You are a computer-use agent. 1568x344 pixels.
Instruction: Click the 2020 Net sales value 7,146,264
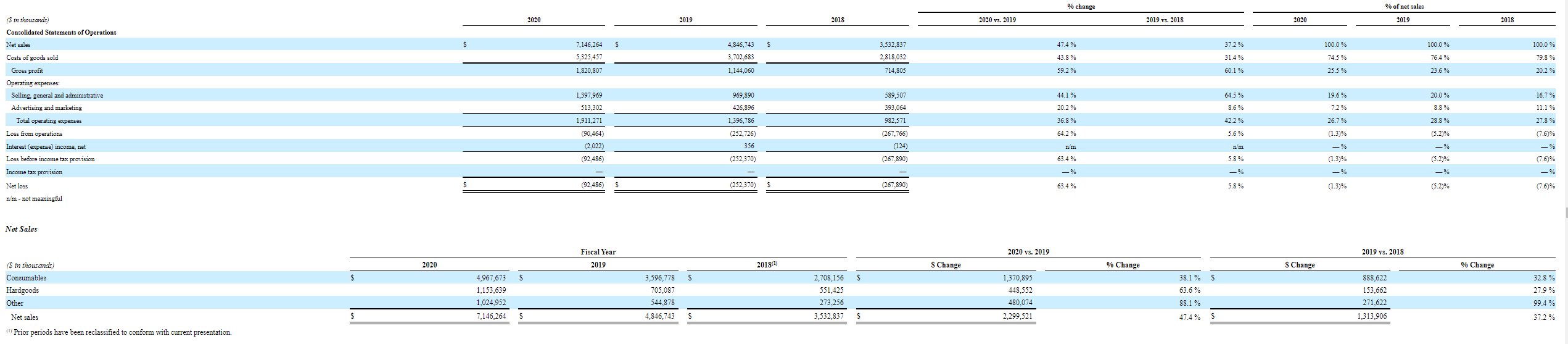point(589,44)
